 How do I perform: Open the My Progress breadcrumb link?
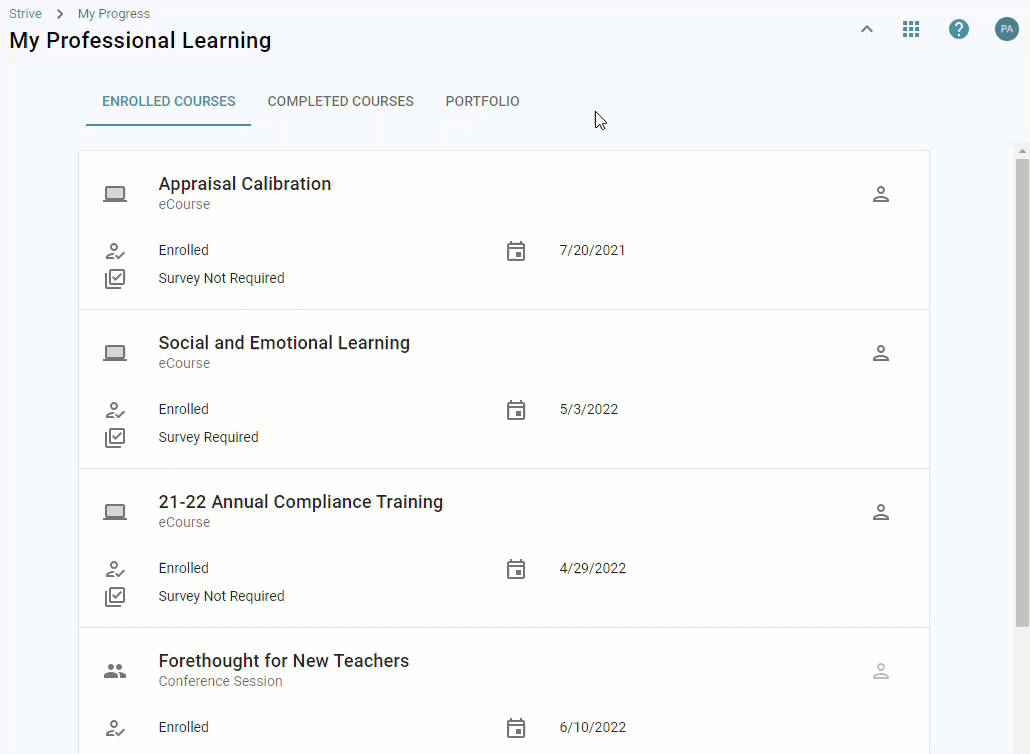[x=113, y=13]
